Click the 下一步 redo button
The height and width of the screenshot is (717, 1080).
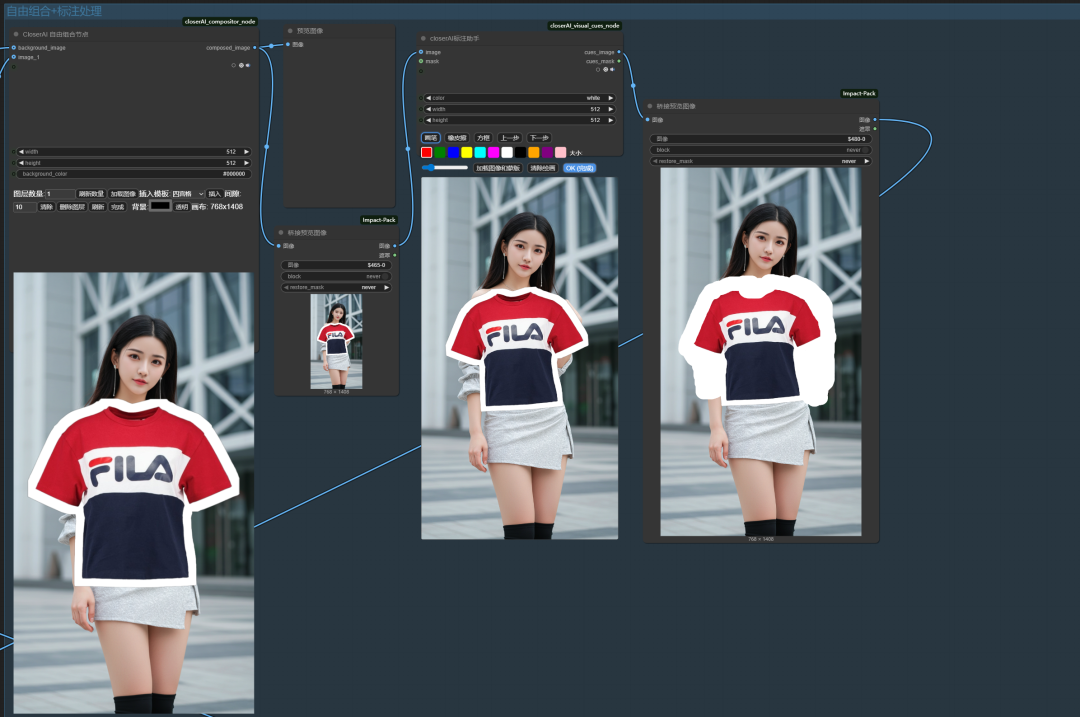pos(539,138)
